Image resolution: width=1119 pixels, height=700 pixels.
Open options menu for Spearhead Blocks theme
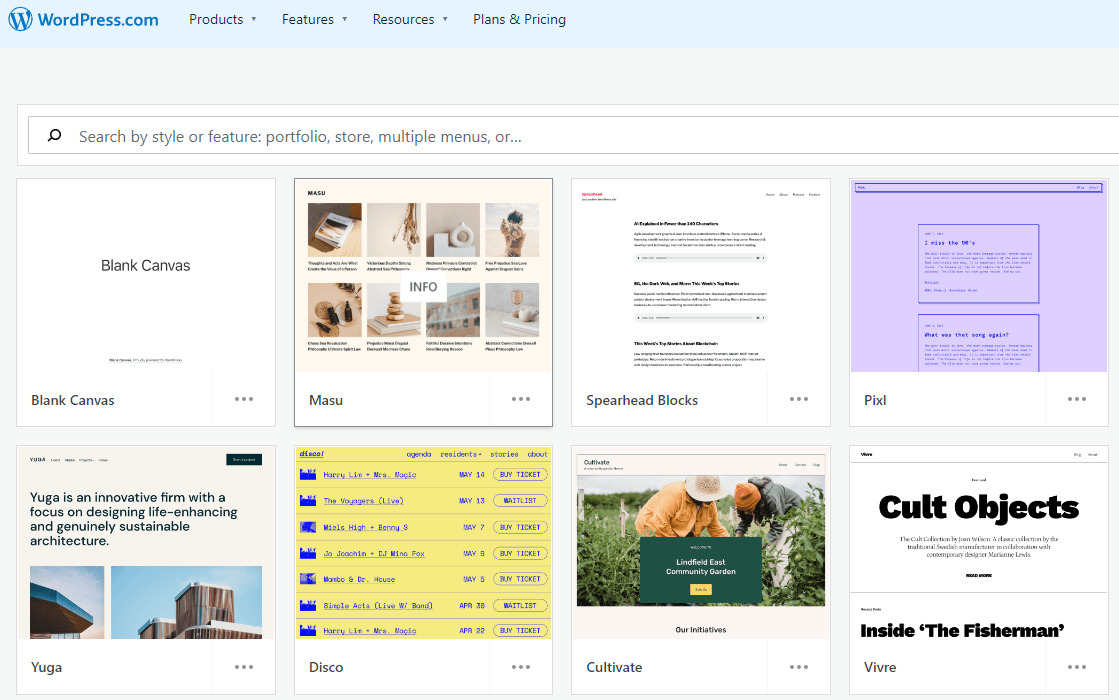[x=798, y=398]
